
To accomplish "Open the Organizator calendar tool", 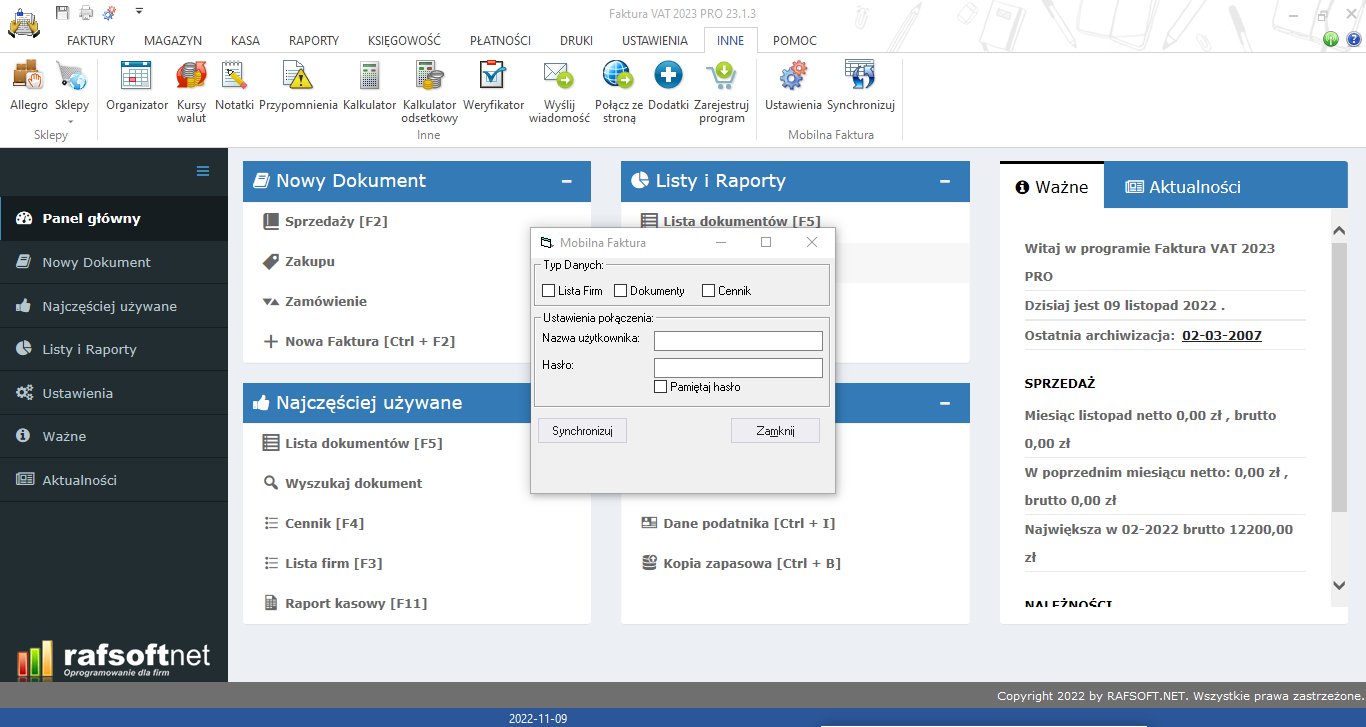I will coord(136,77).
